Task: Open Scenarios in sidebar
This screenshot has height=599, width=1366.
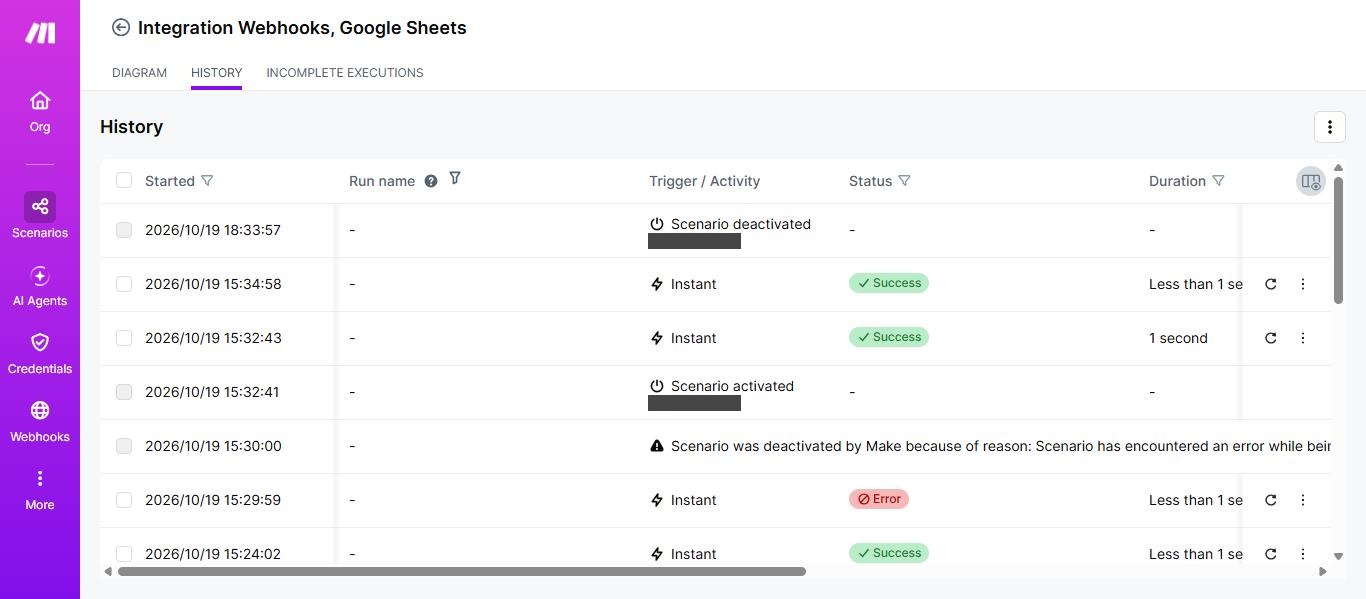Action: point(40,216)
